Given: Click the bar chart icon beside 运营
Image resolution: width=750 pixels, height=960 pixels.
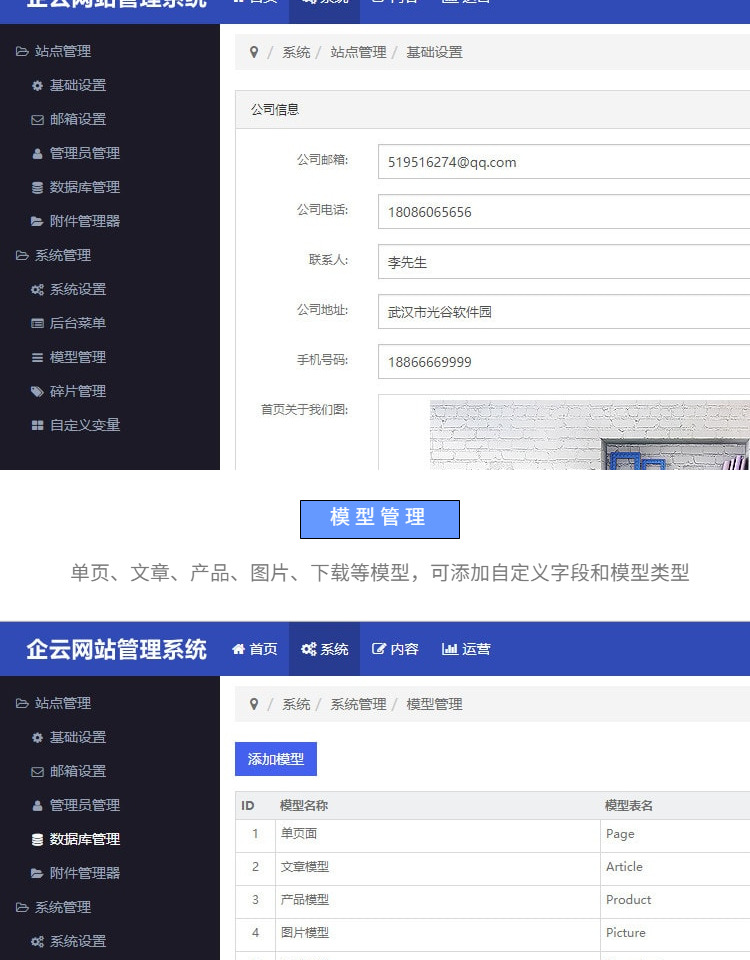Looking at the screenshot, I should click(x=449, y=649).
